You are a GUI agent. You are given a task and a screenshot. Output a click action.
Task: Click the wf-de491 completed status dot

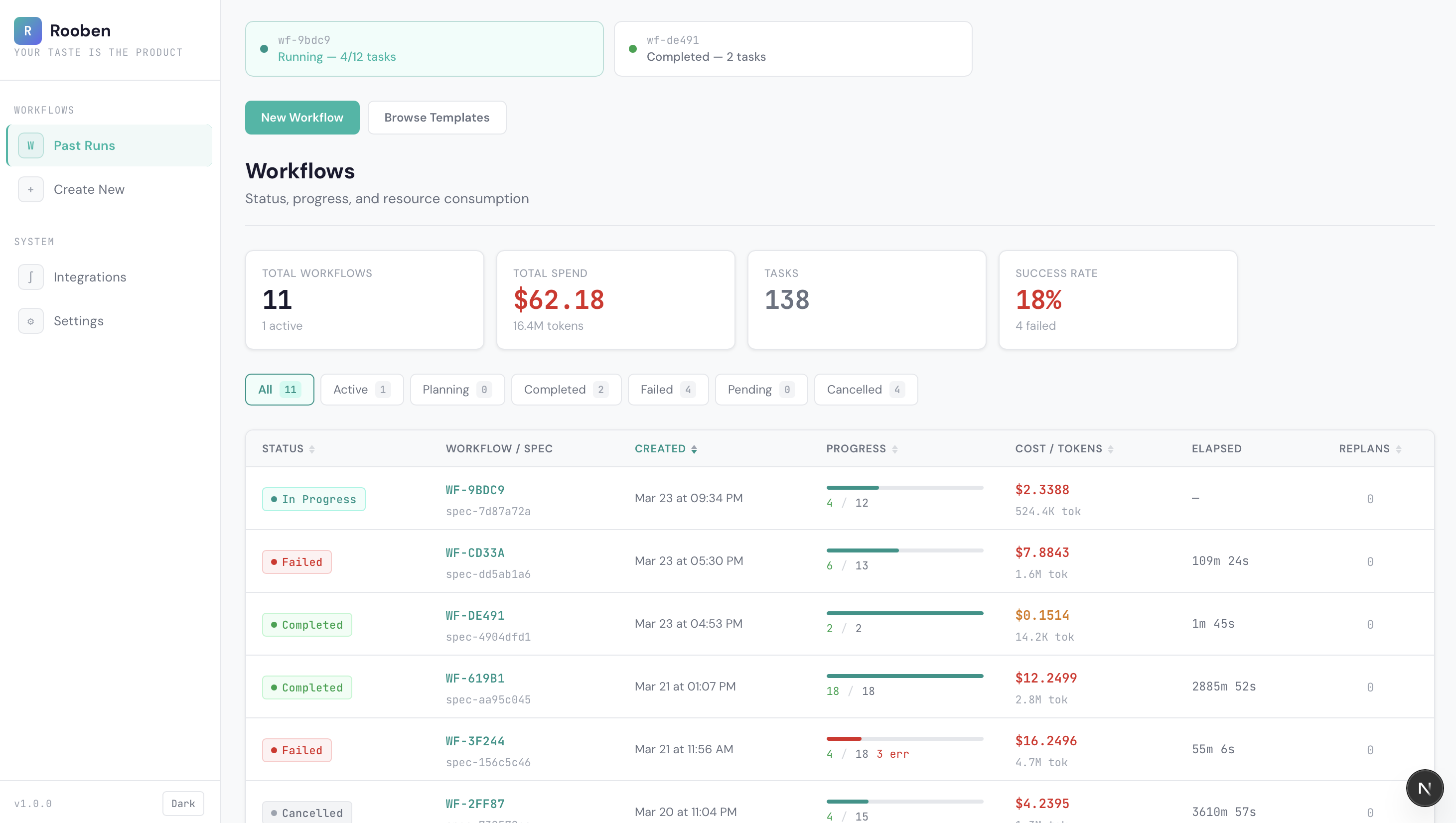632,49
